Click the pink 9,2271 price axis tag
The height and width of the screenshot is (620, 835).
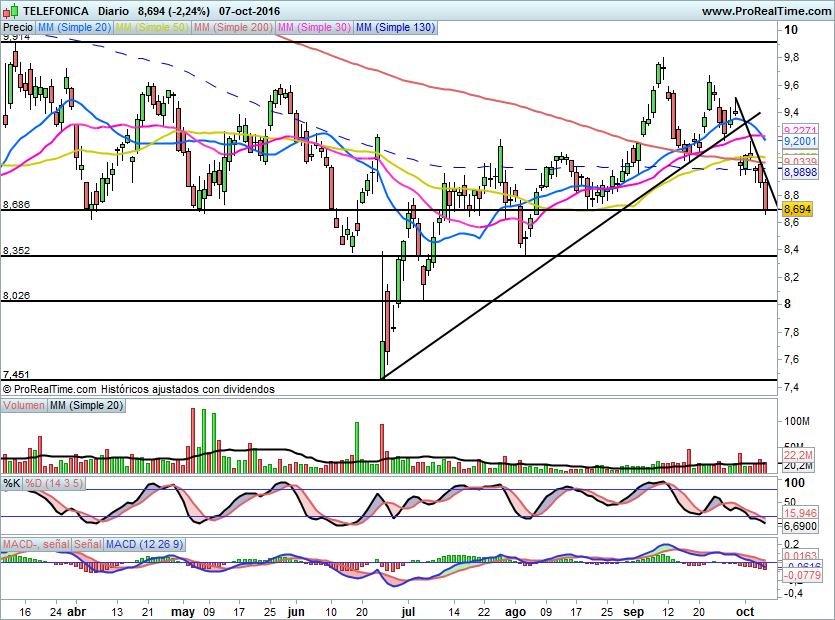click(800, 130)
